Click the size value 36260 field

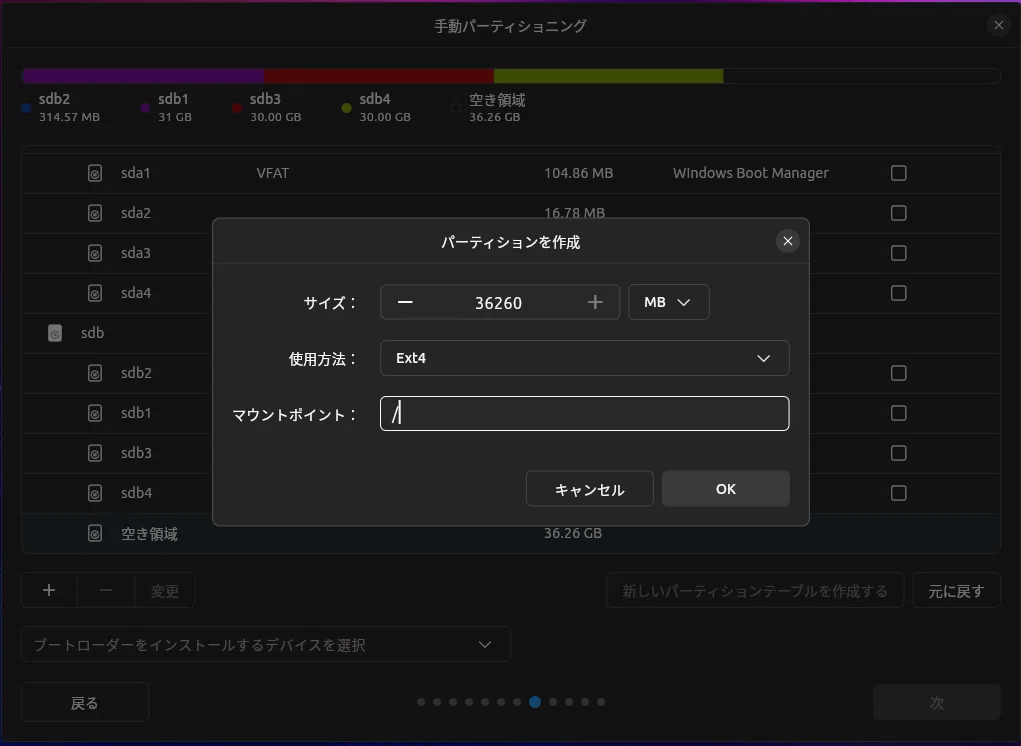[498, 303]
